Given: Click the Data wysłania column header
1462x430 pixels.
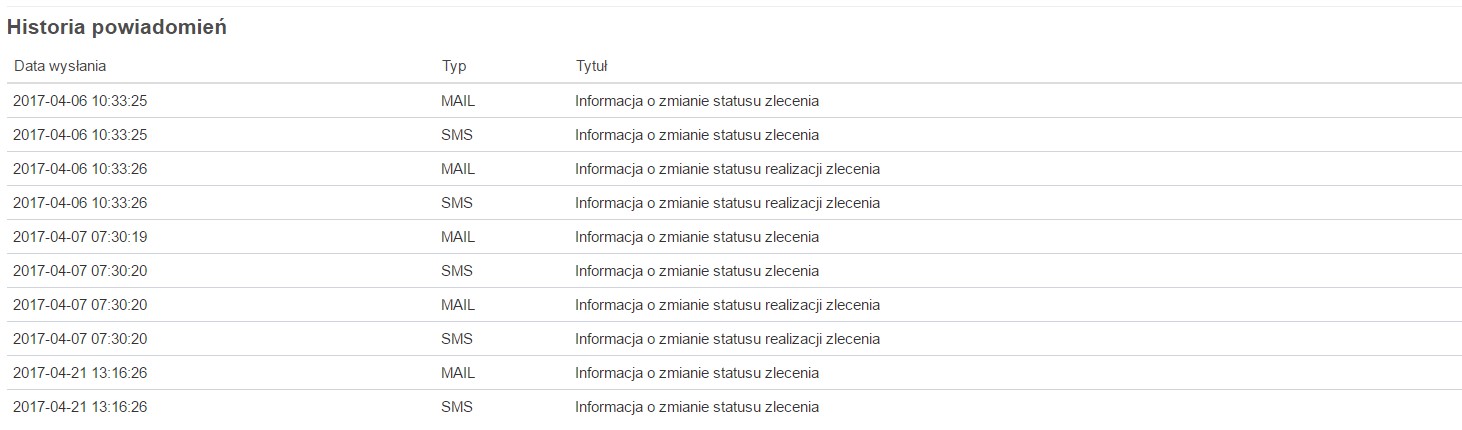Looking at the screenshot, I should point(60,66).
